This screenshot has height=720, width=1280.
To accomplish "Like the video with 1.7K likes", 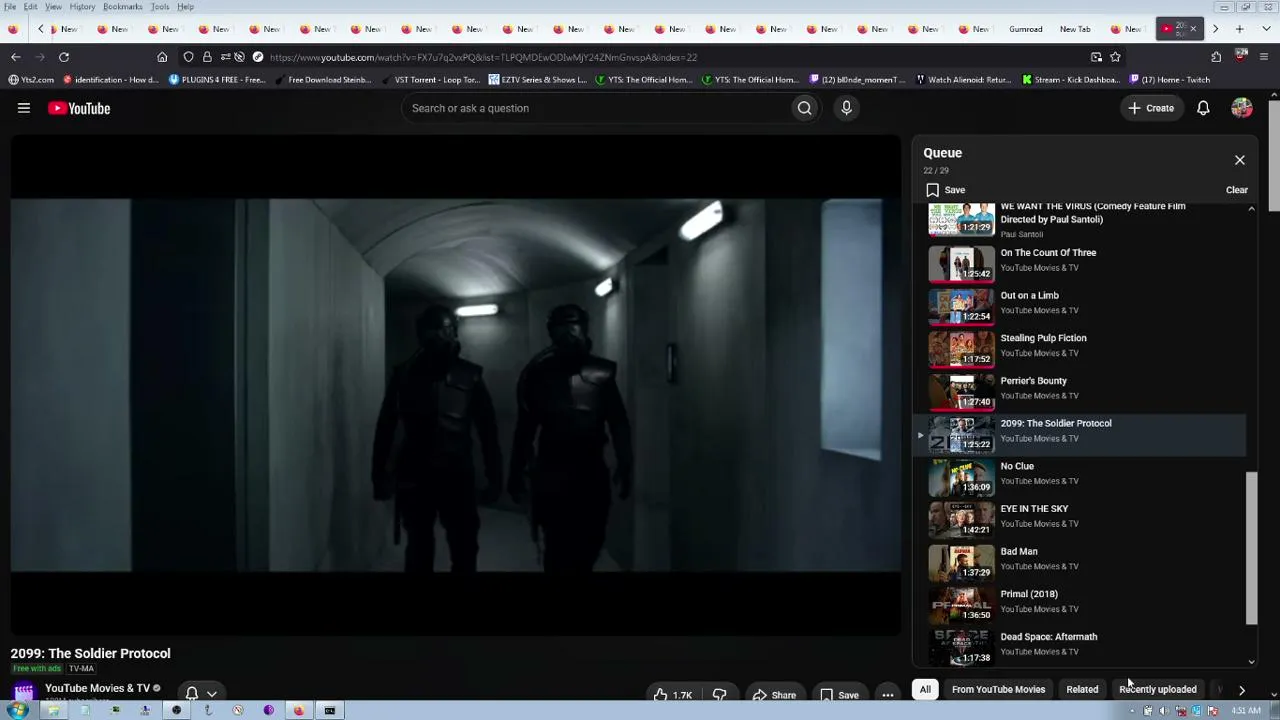I will pyautogui.click(x=672, y=695).
